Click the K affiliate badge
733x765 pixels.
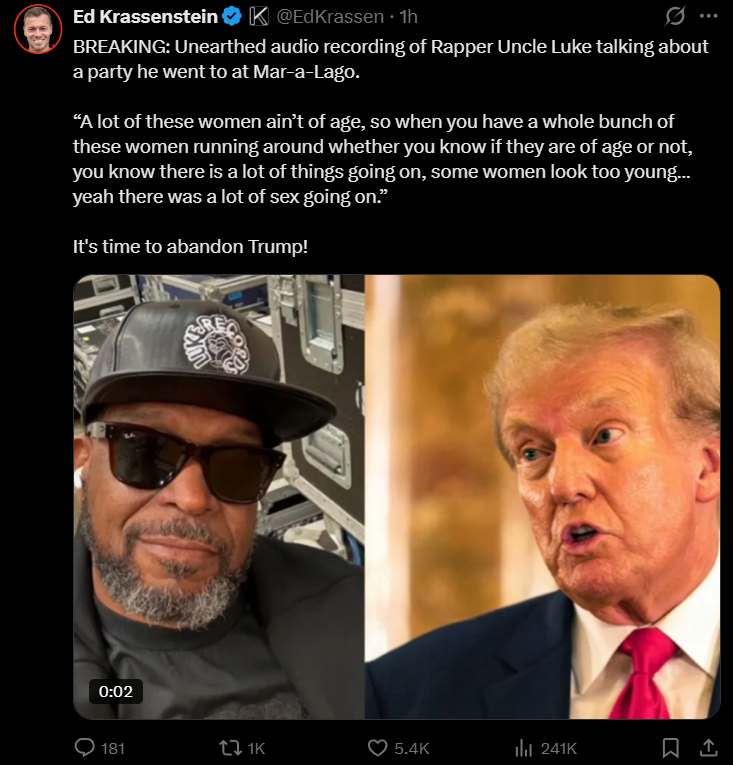pos(259,17)
